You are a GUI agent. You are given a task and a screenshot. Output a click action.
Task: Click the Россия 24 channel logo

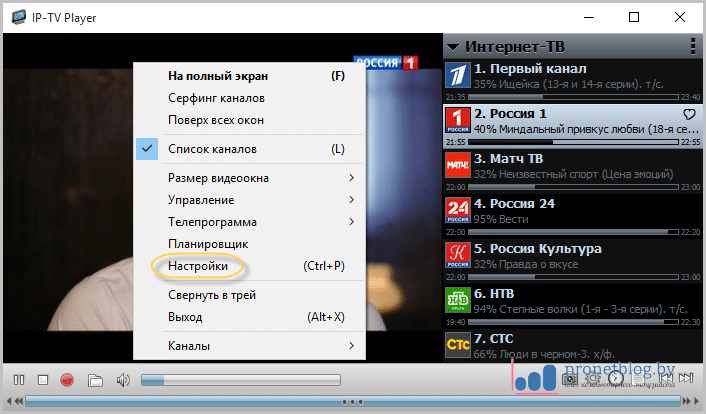tap(458, 210)
